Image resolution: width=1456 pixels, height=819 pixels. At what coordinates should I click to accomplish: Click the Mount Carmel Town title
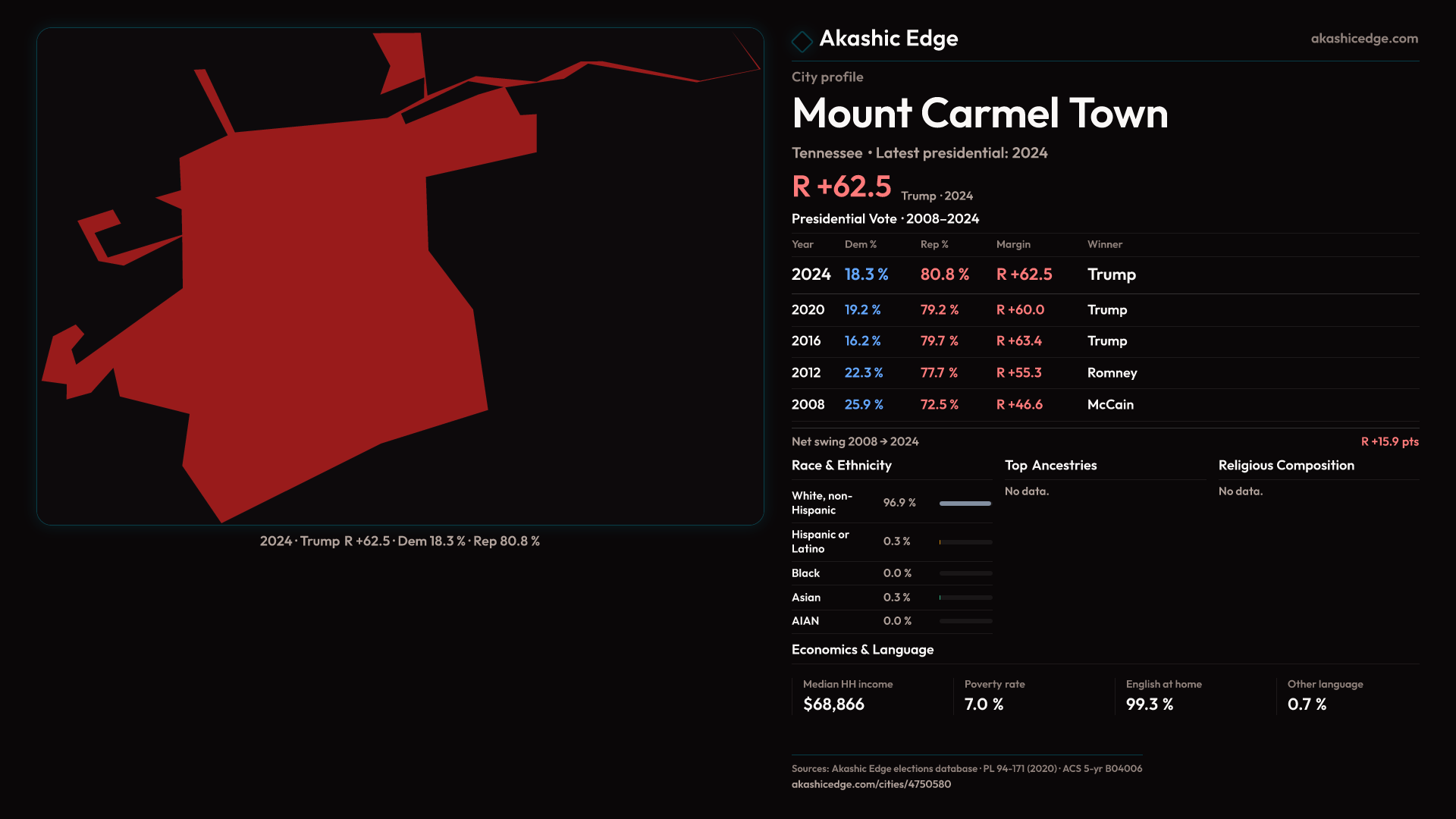point(979,114)
